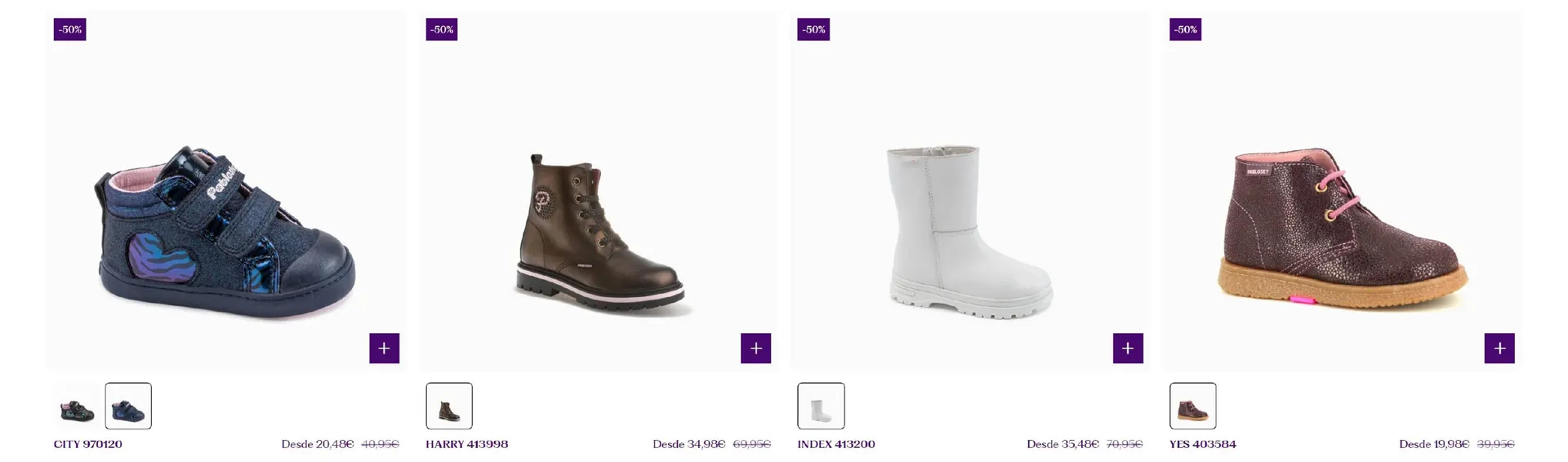Select the white INDEX 413200 color thumbnail

pyautogui.click(x=821, y=406)
